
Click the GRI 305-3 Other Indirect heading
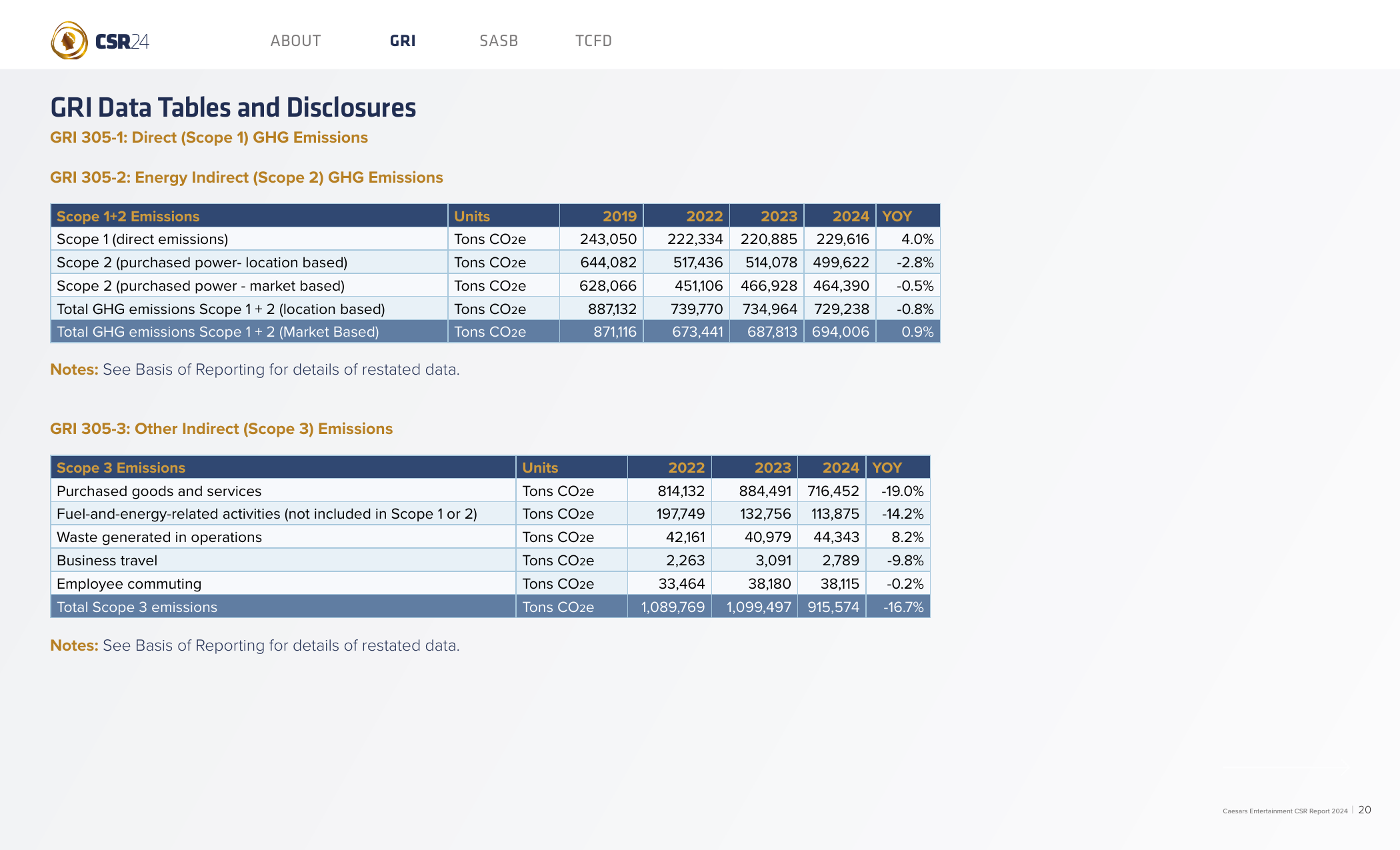pyautogui.click(x=221, y=429)
